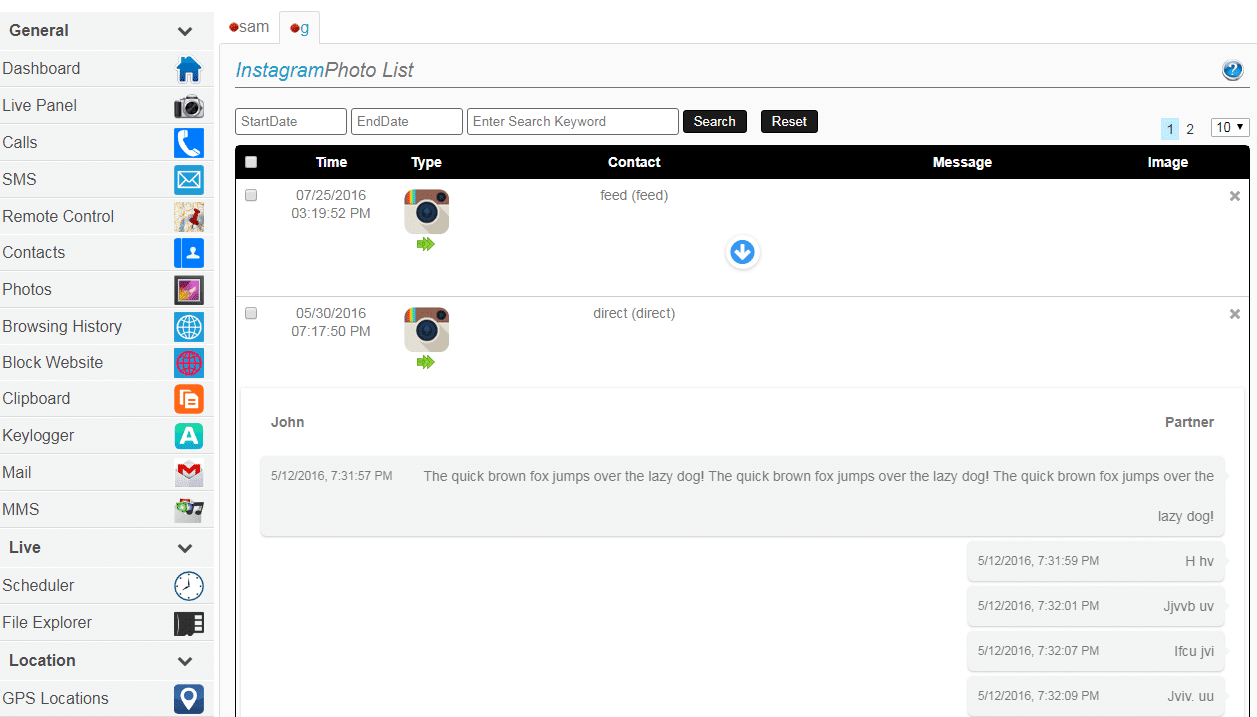
Task: Collapse the Live sidebar section
Action: [x=185, y=548]
